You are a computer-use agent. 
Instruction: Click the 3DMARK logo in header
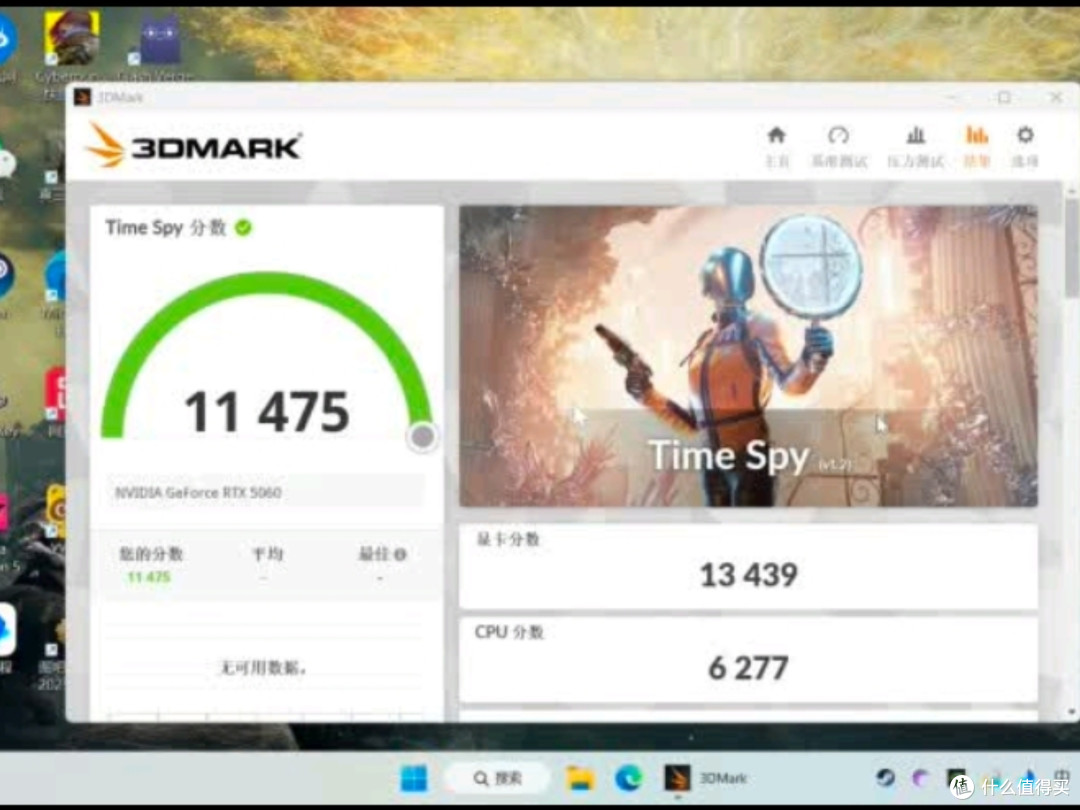pyautogui.click(x=194, y=145)
